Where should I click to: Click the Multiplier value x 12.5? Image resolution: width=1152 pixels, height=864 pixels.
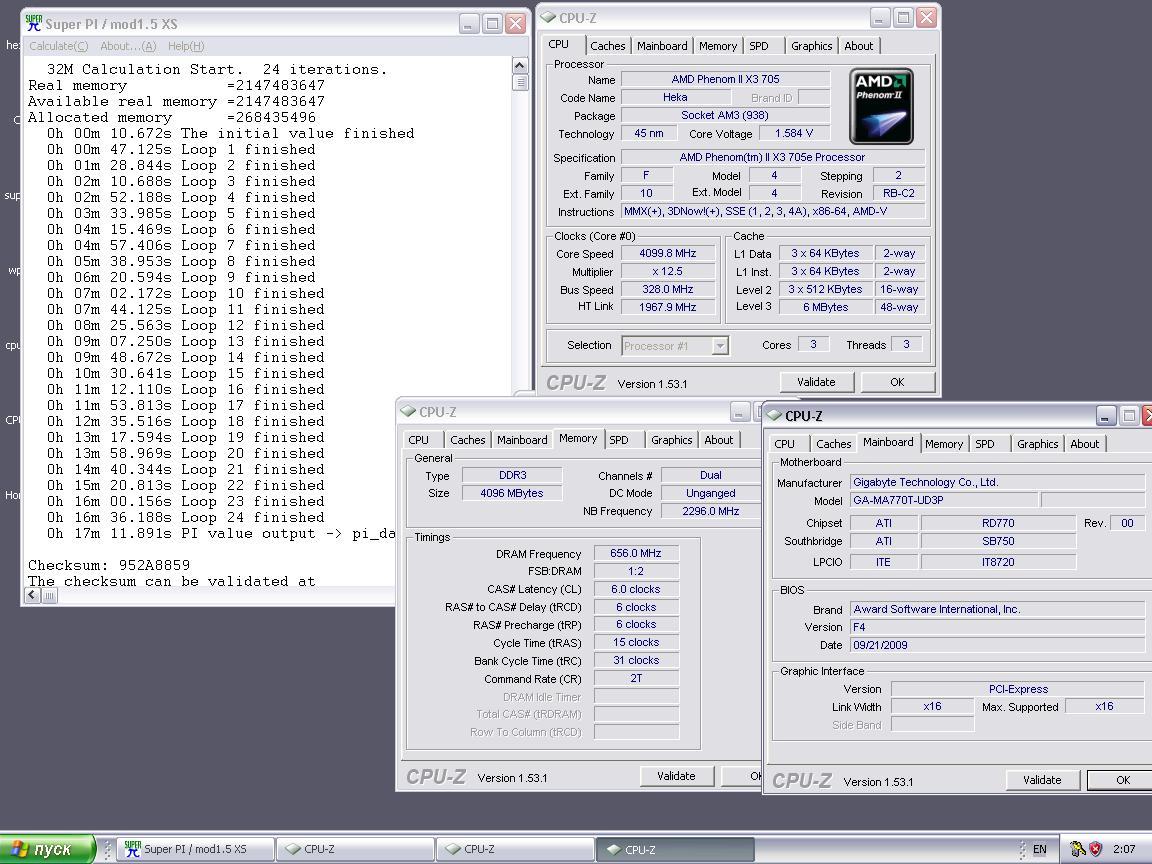click(668, 271)
